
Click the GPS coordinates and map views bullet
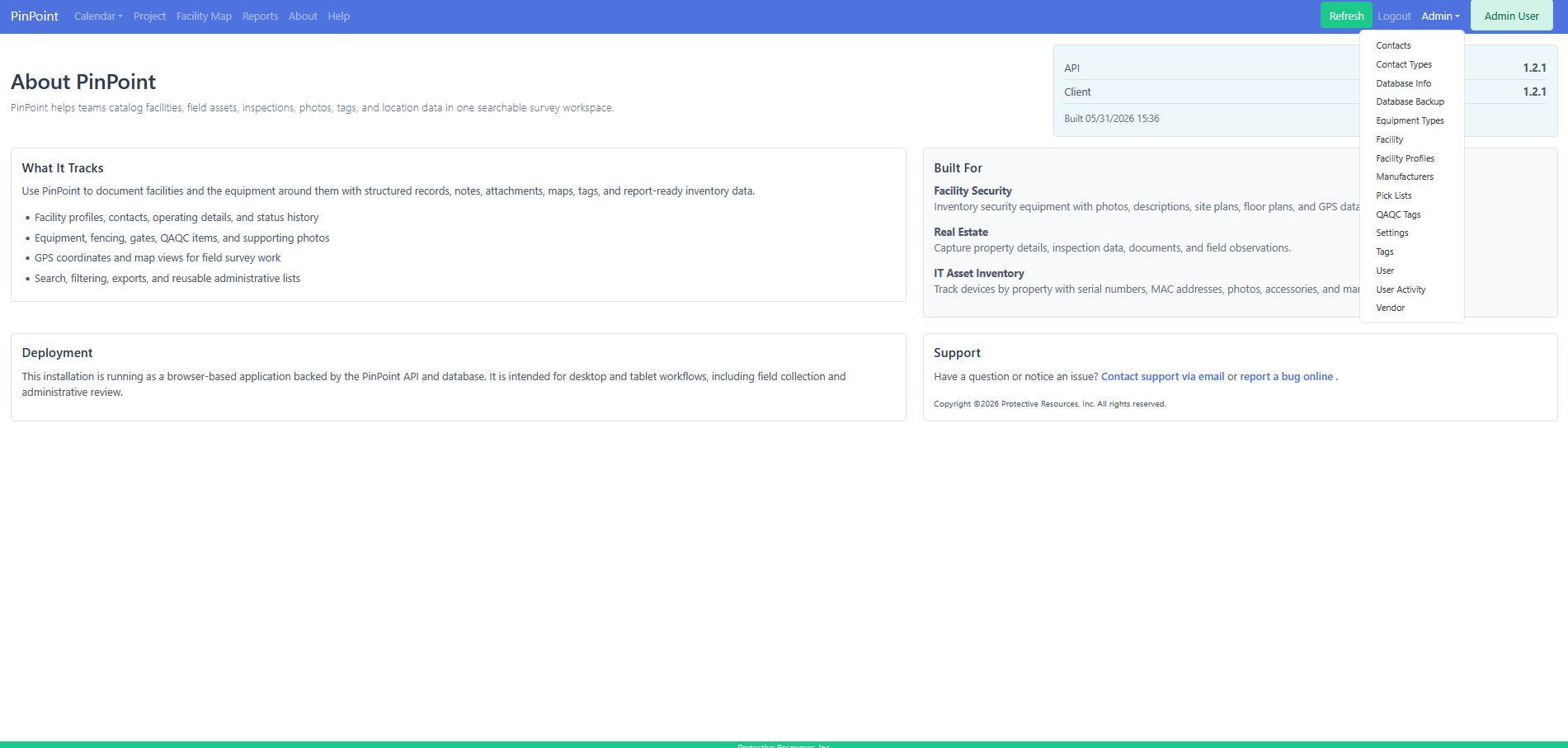[158, 258]
